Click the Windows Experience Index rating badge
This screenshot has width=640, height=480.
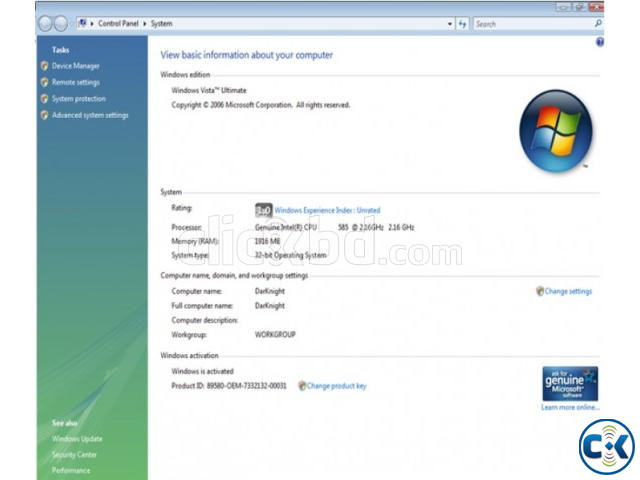pos(264,210)
